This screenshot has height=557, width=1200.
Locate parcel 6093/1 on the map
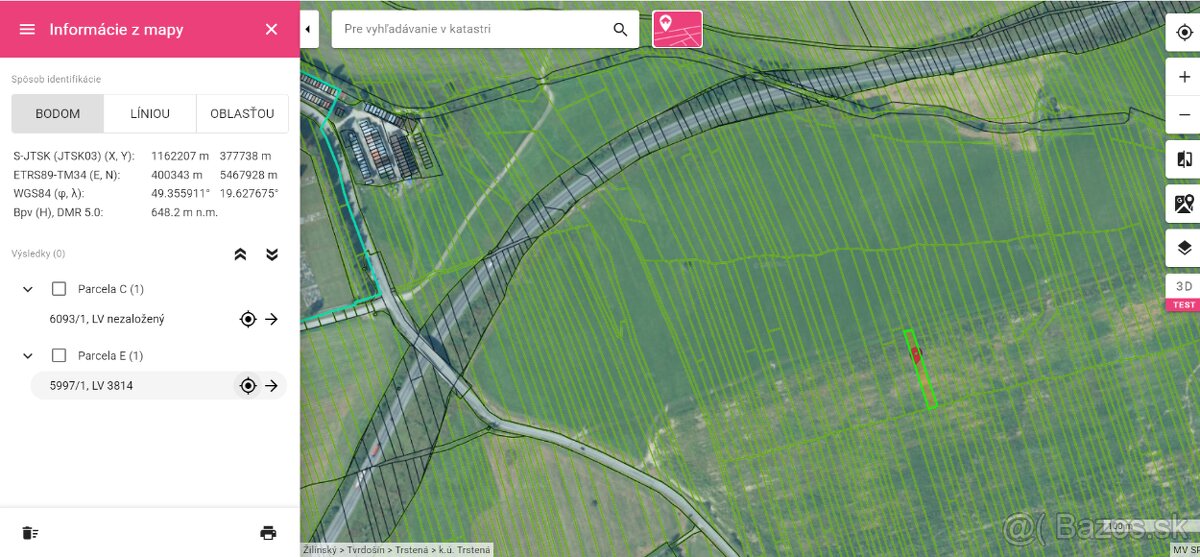pos(248,319)
